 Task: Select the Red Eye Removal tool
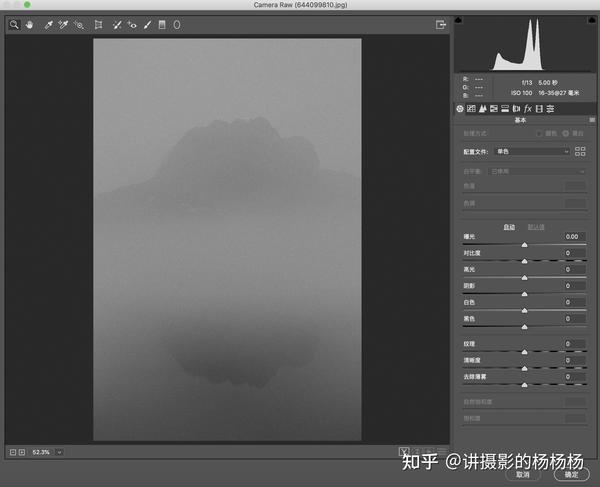132,25
